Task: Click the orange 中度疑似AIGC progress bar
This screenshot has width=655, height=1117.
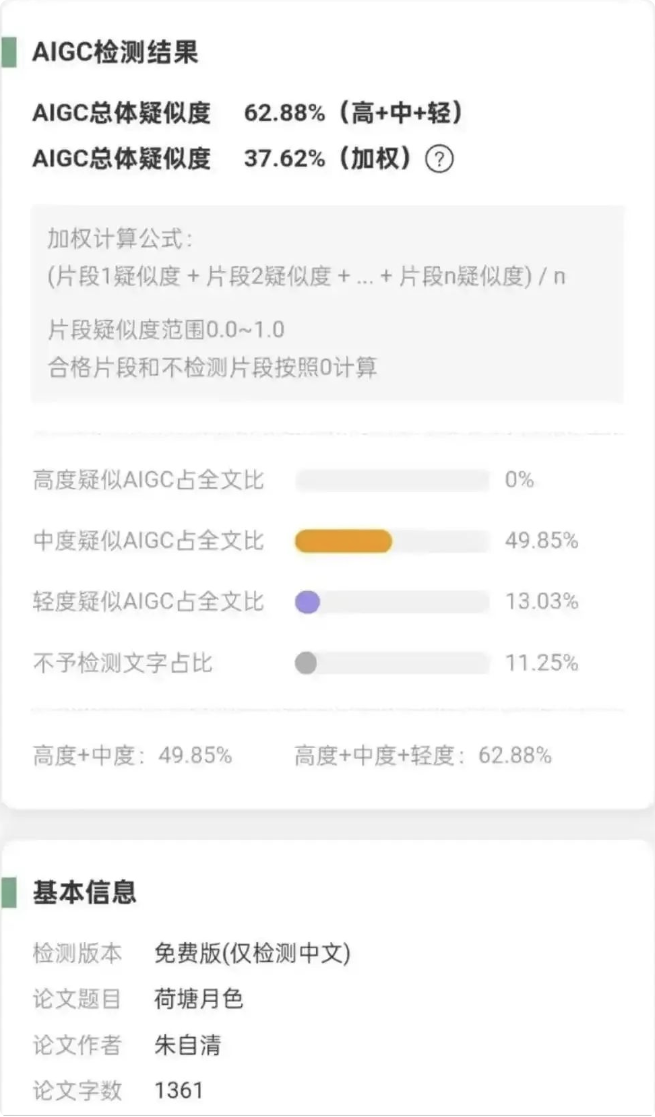Action: 343,541
